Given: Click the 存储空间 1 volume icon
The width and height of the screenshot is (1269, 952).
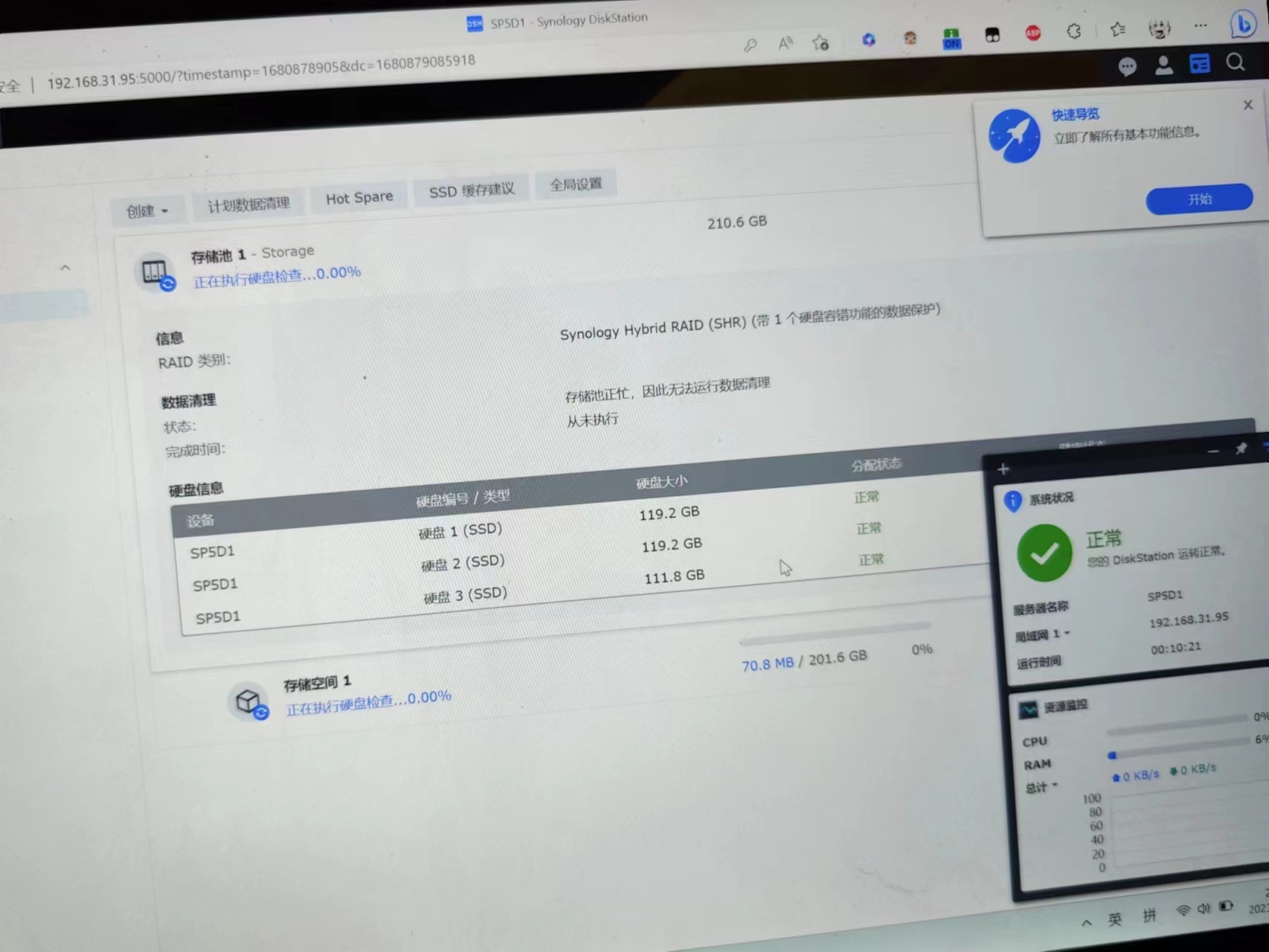Looking at the screenshot, I should 249,701.
